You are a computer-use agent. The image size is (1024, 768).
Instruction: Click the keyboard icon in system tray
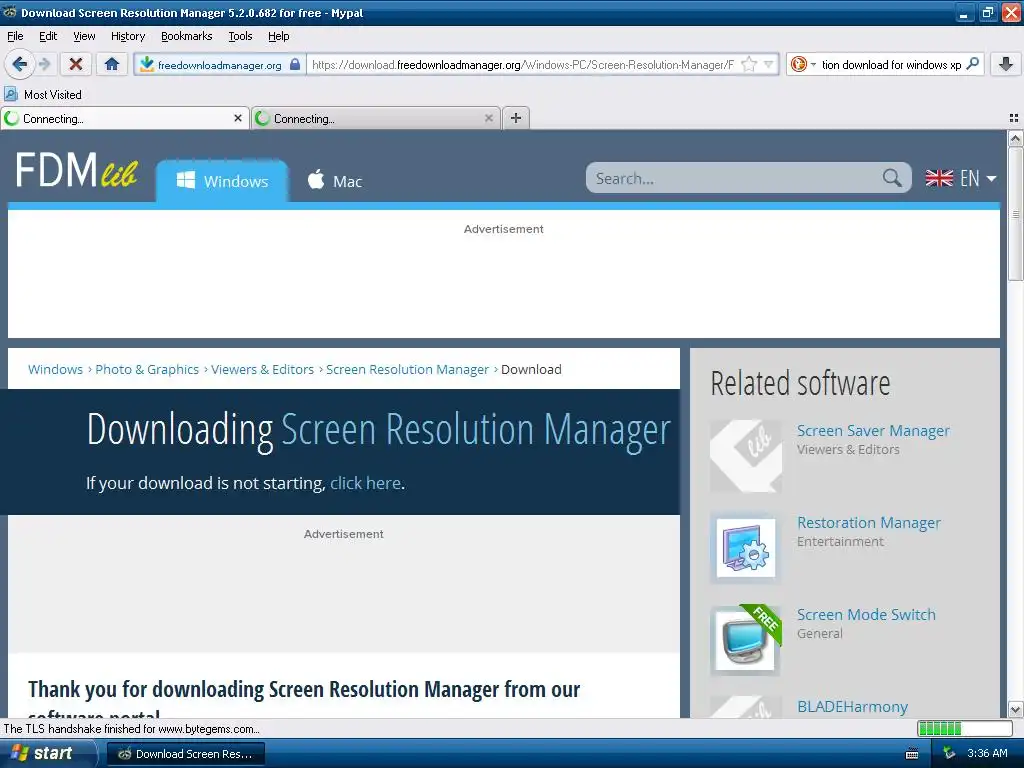[x=912, y=754]
